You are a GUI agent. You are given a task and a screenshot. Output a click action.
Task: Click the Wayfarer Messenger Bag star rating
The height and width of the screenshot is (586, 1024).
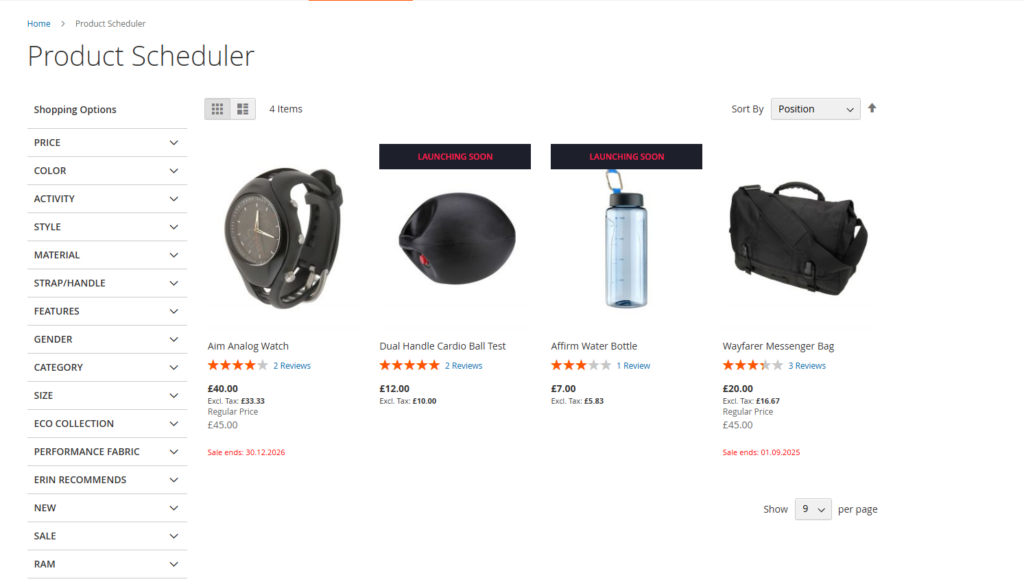click(x=752, y=365)
